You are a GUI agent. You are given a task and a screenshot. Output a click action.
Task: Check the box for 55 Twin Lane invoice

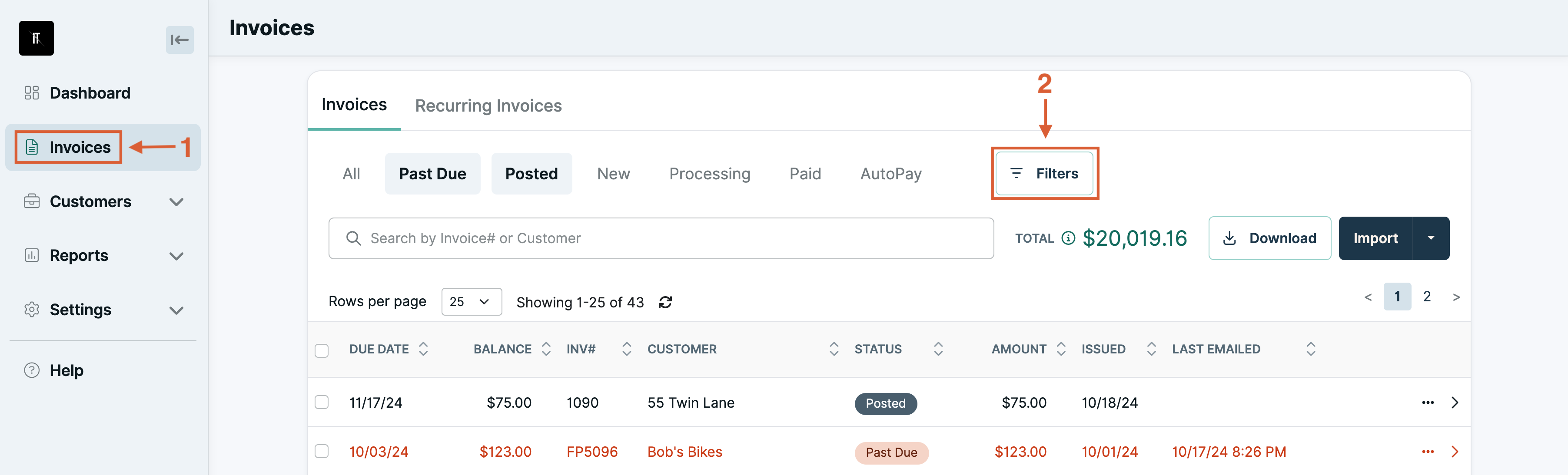point(322,402)
